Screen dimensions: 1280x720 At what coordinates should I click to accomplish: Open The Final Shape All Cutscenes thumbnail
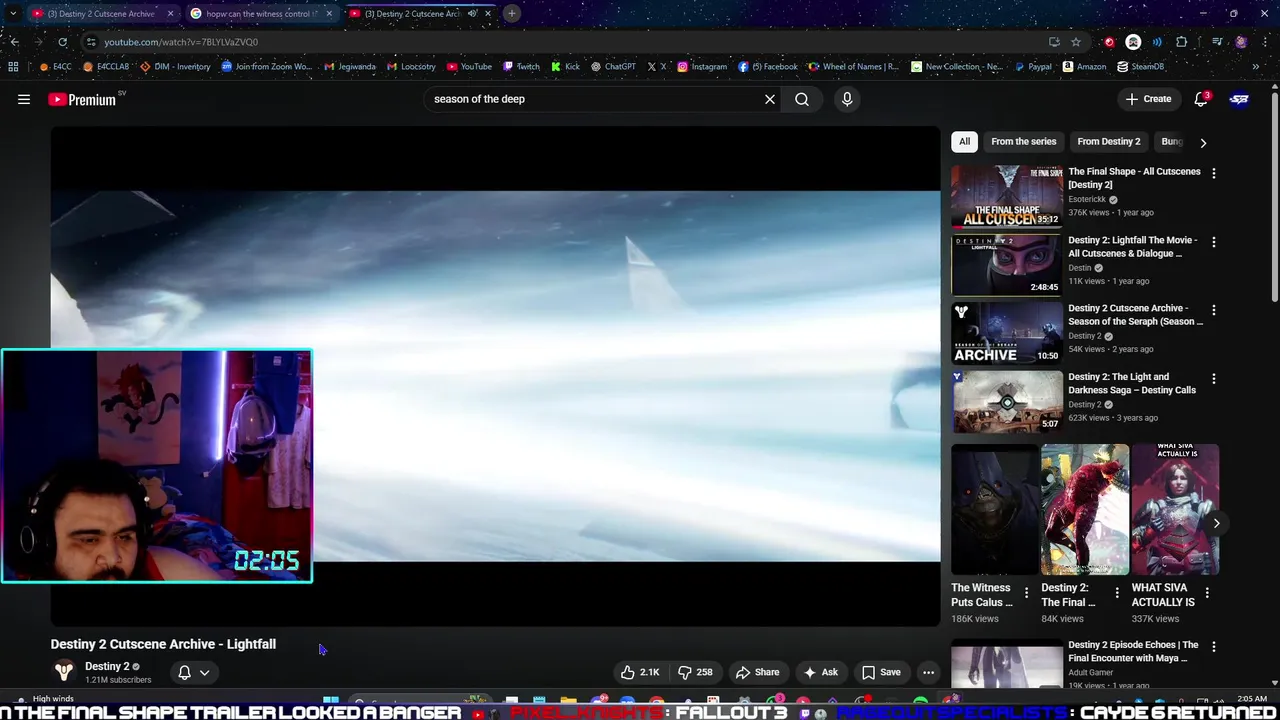(x=1007, y=196)
